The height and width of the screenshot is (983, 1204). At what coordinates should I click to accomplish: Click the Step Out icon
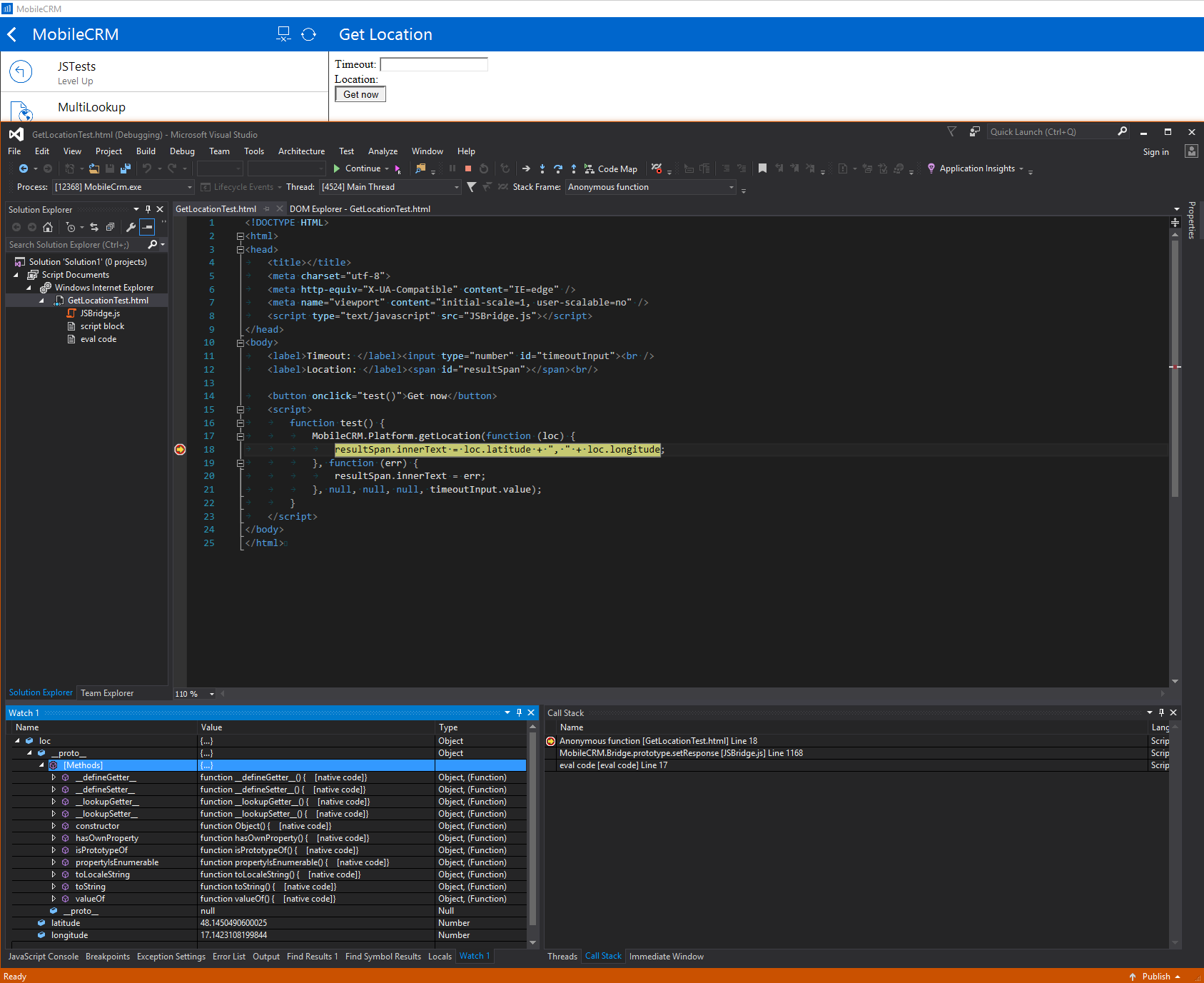[574, 168]
